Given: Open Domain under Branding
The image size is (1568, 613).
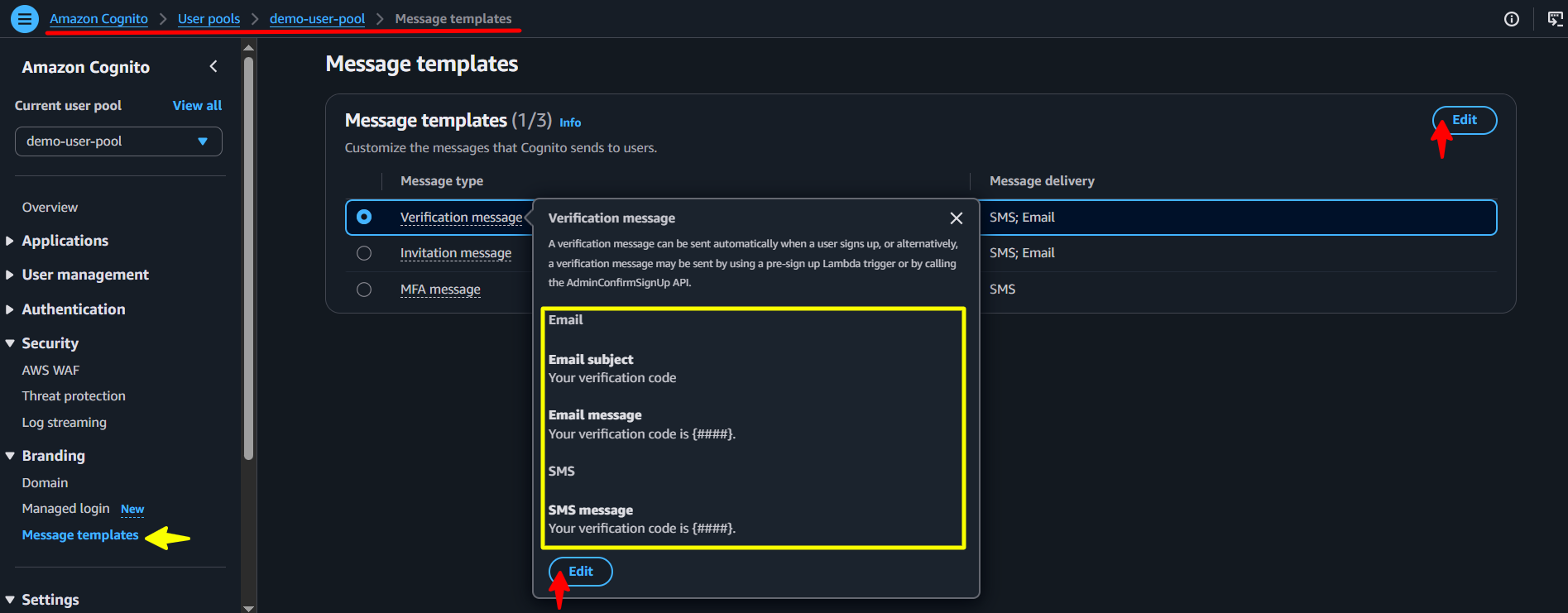Looking at the screenshot, I should point(45,483).
